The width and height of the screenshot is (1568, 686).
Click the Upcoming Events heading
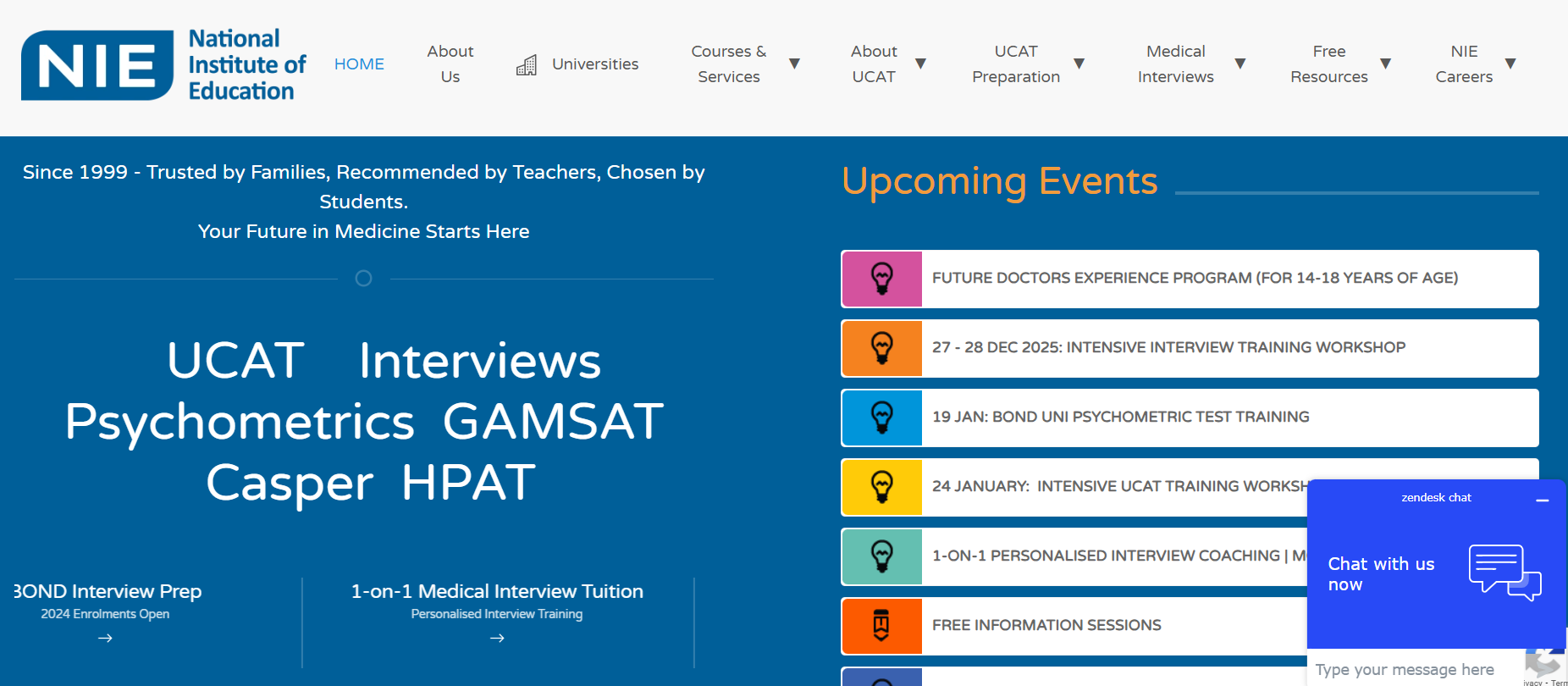point(999,182)
